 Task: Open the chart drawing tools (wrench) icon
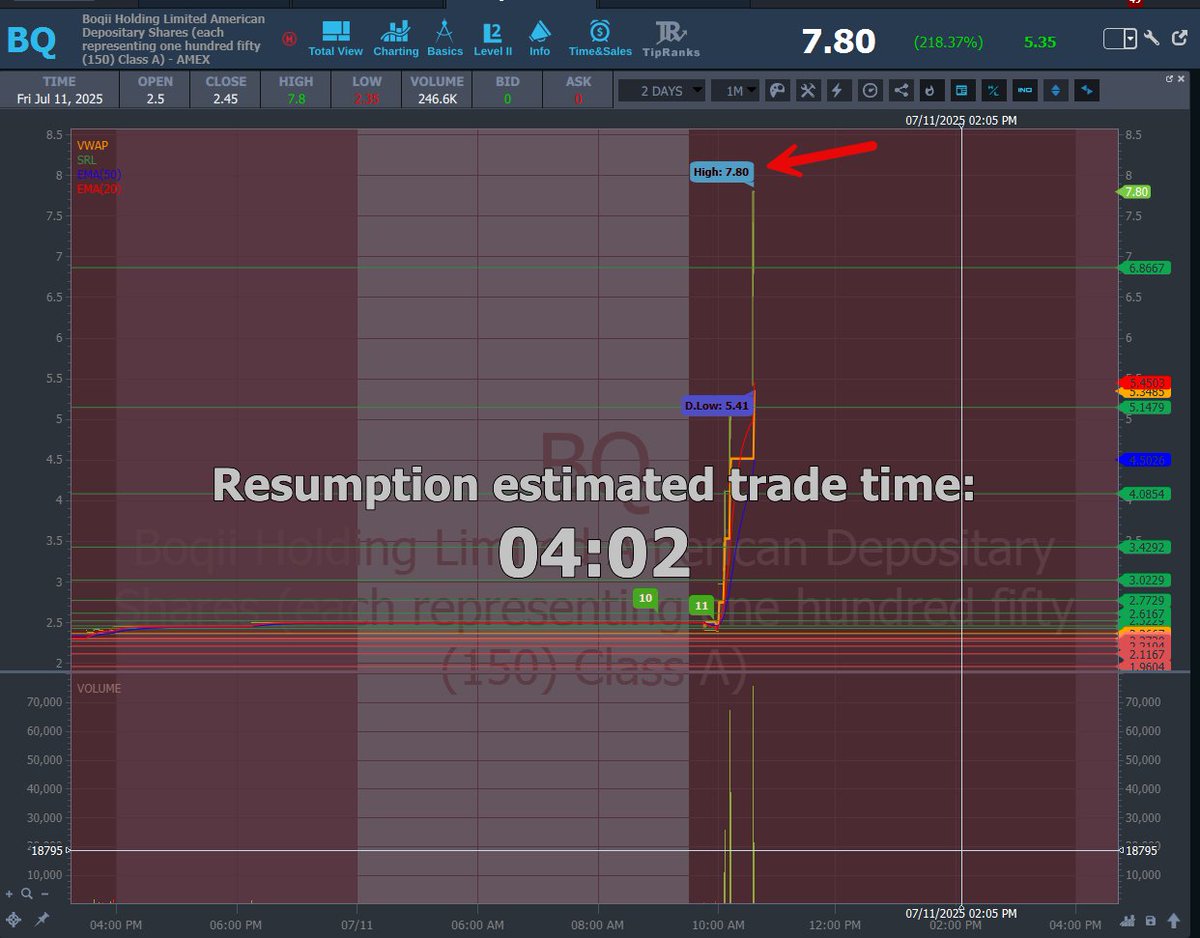point(809,90)
